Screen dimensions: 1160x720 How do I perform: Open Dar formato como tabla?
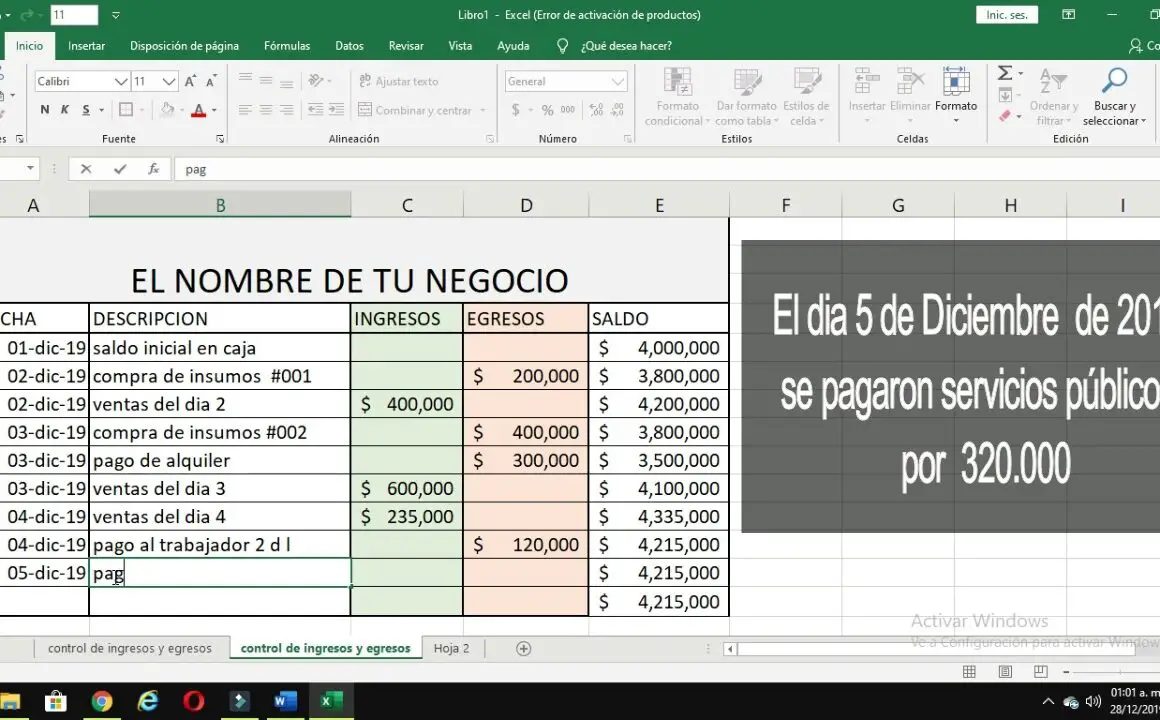(746, 97)
